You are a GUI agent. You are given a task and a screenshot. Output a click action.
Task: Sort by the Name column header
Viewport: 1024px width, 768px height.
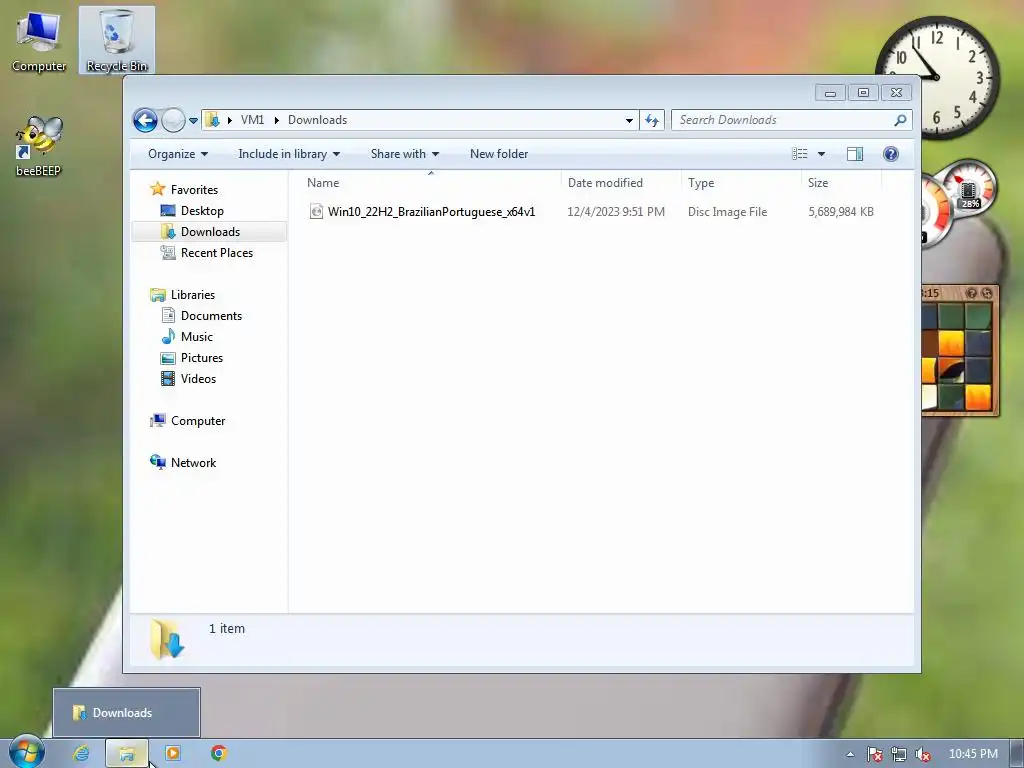[x=430, y=183]
